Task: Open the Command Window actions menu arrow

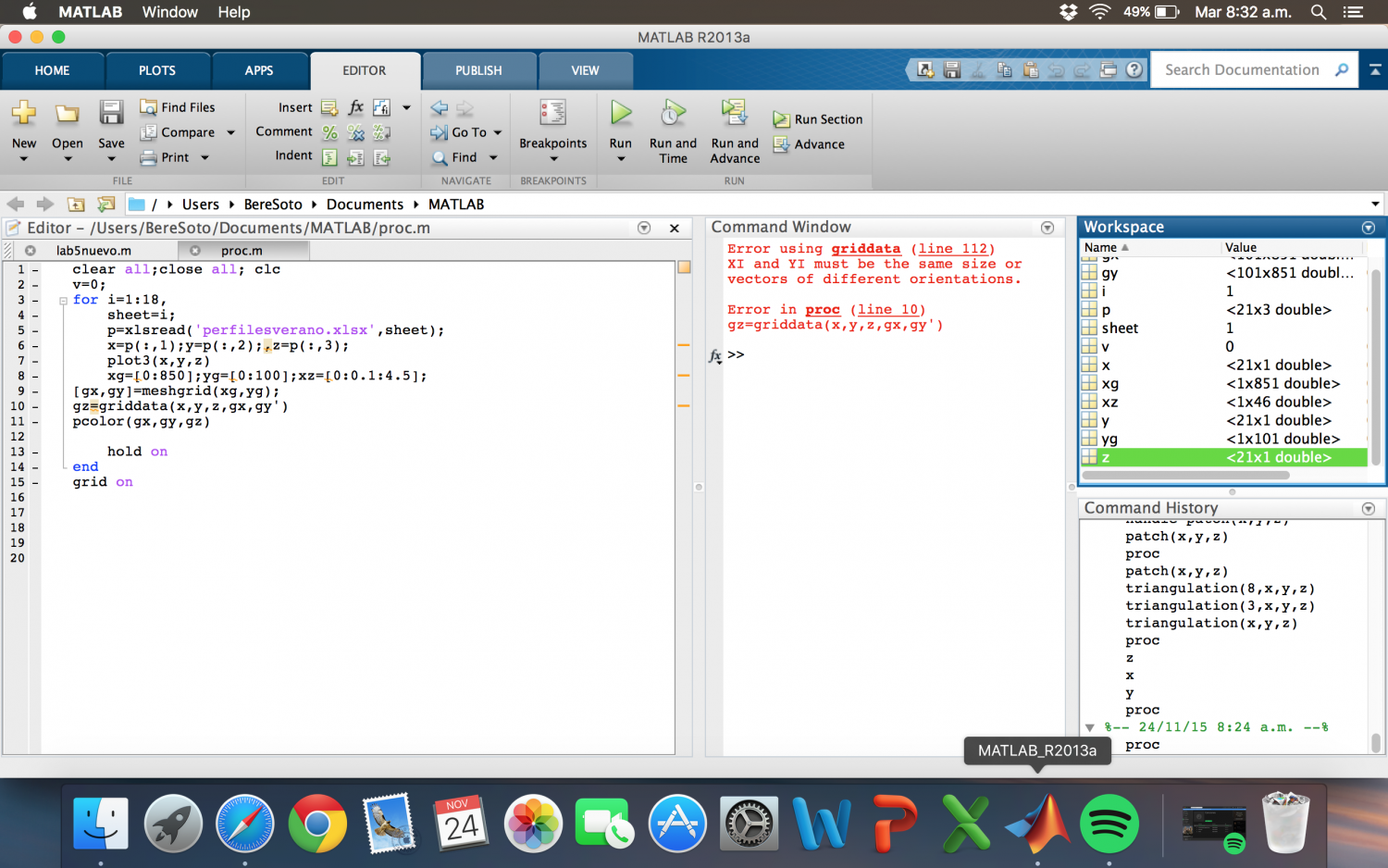Action: click(1047, 228)
